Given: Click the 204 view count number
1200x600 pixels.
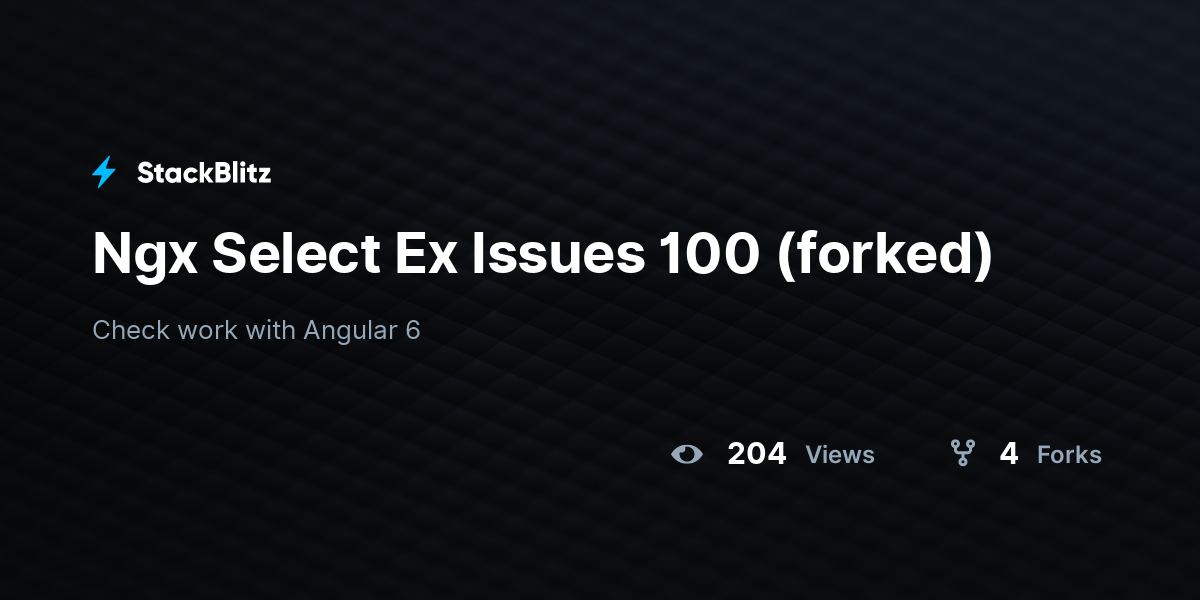Looking at the screenshot, I should (757, 454).
